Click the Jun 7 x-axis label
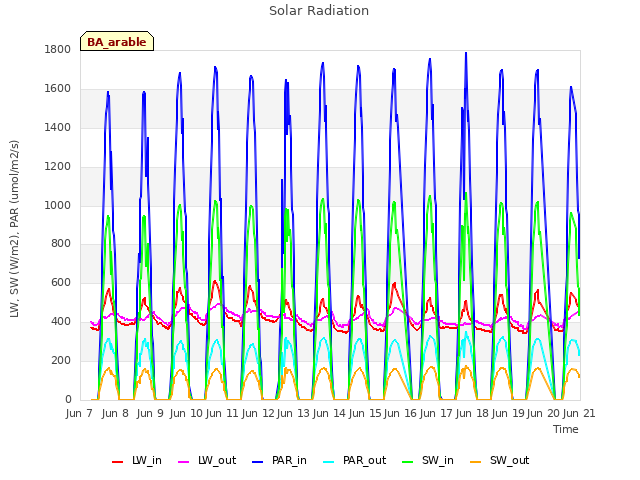This screenshot has height=480, width=640. pos(79,413)
